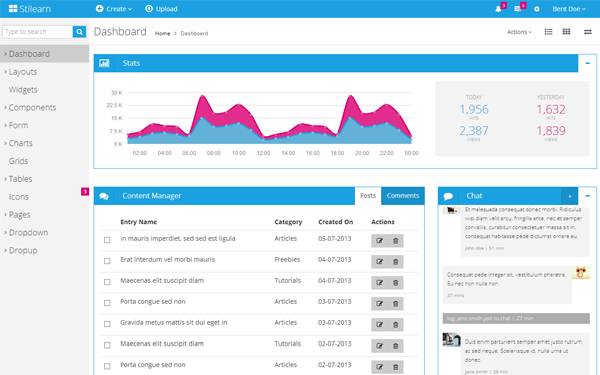This screenshot has width=600, height=375.
Task: Click the jane smith chat avatar
Action: (452, 339)
